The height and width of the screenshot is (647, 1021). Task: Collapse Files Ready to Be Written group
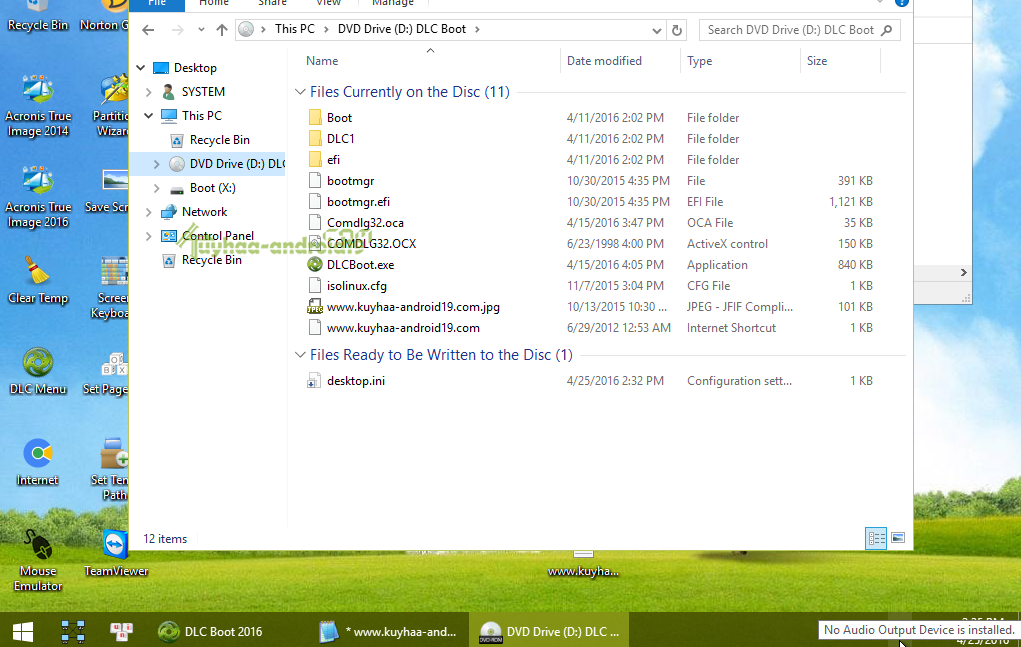(x=300, y=355)
